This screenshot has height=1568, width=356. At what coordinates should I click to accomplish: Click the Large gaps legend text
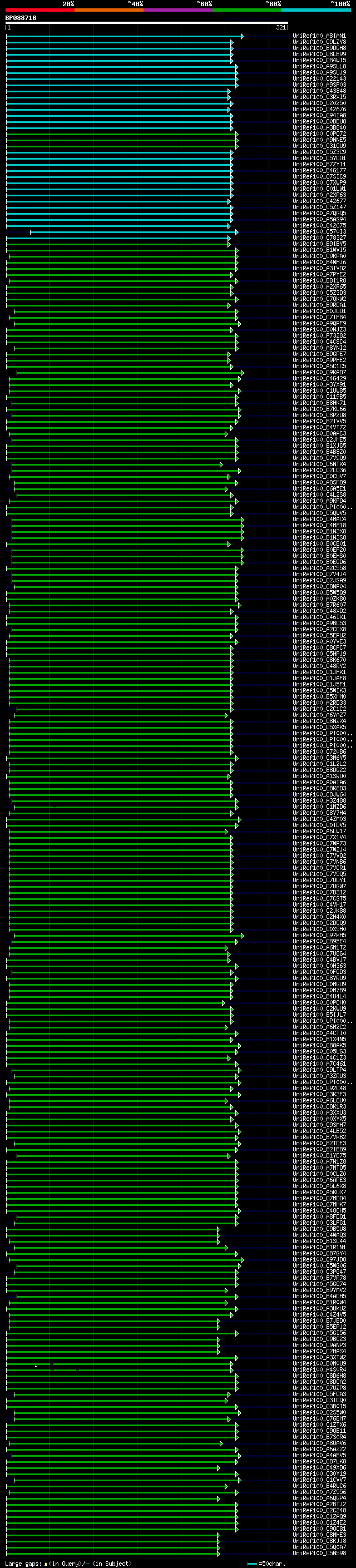pos(67,1564)
